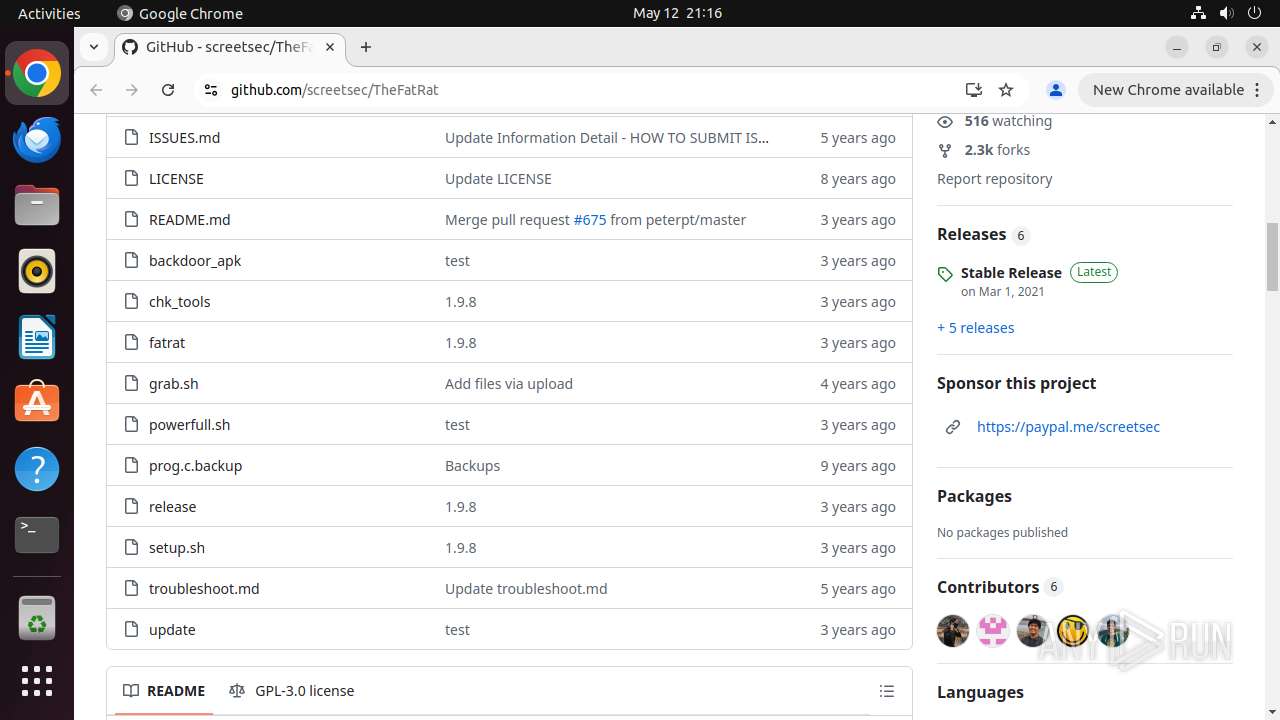Click the file icon beside LICENSE
This screenshot has height=720, width=1280.
click(131, 179)
